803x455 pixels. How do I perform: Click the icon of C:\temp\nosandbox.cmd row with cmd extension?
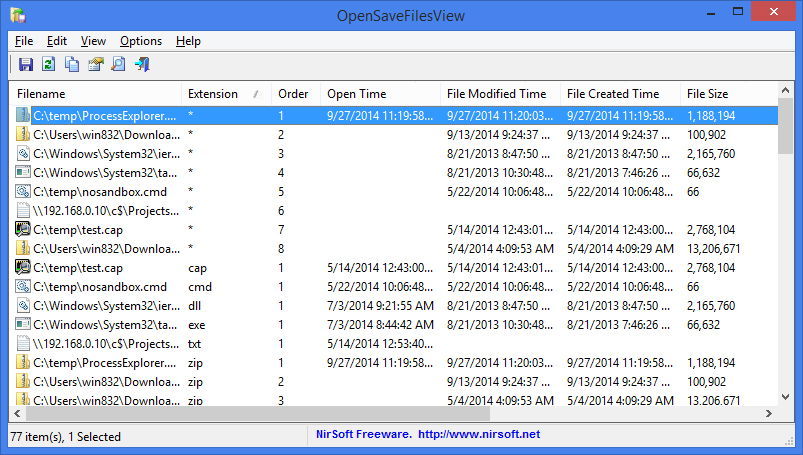click(x=23, y=286)
